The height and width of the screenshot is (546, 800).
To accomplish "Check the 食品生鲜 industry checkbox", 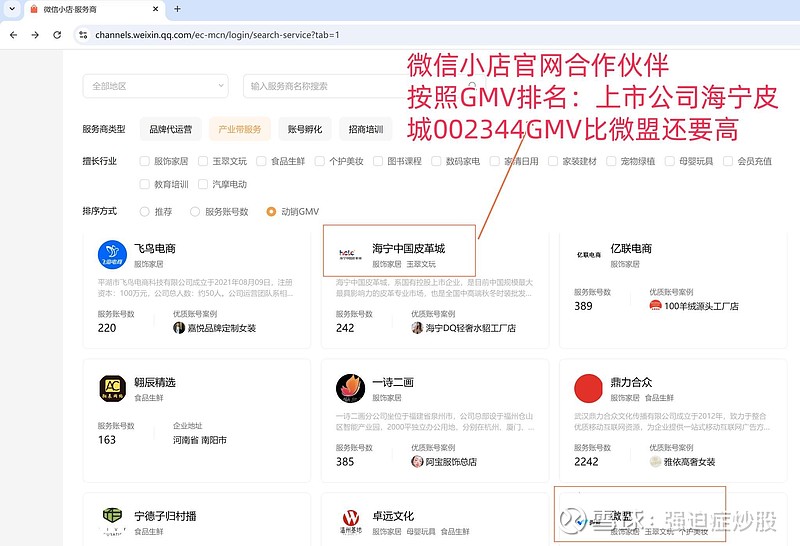I will tap(261, 161).
